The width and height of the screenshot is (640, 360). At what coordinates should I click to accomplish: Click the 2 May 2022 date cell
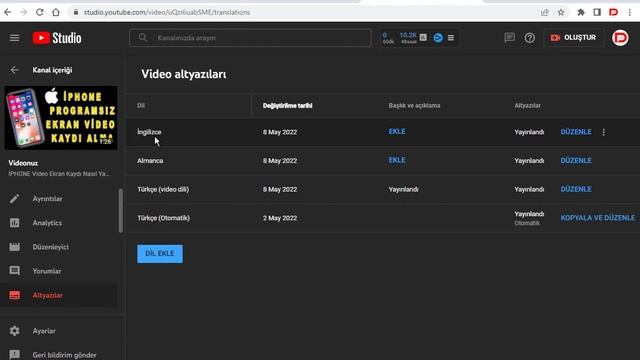(280, 218)
